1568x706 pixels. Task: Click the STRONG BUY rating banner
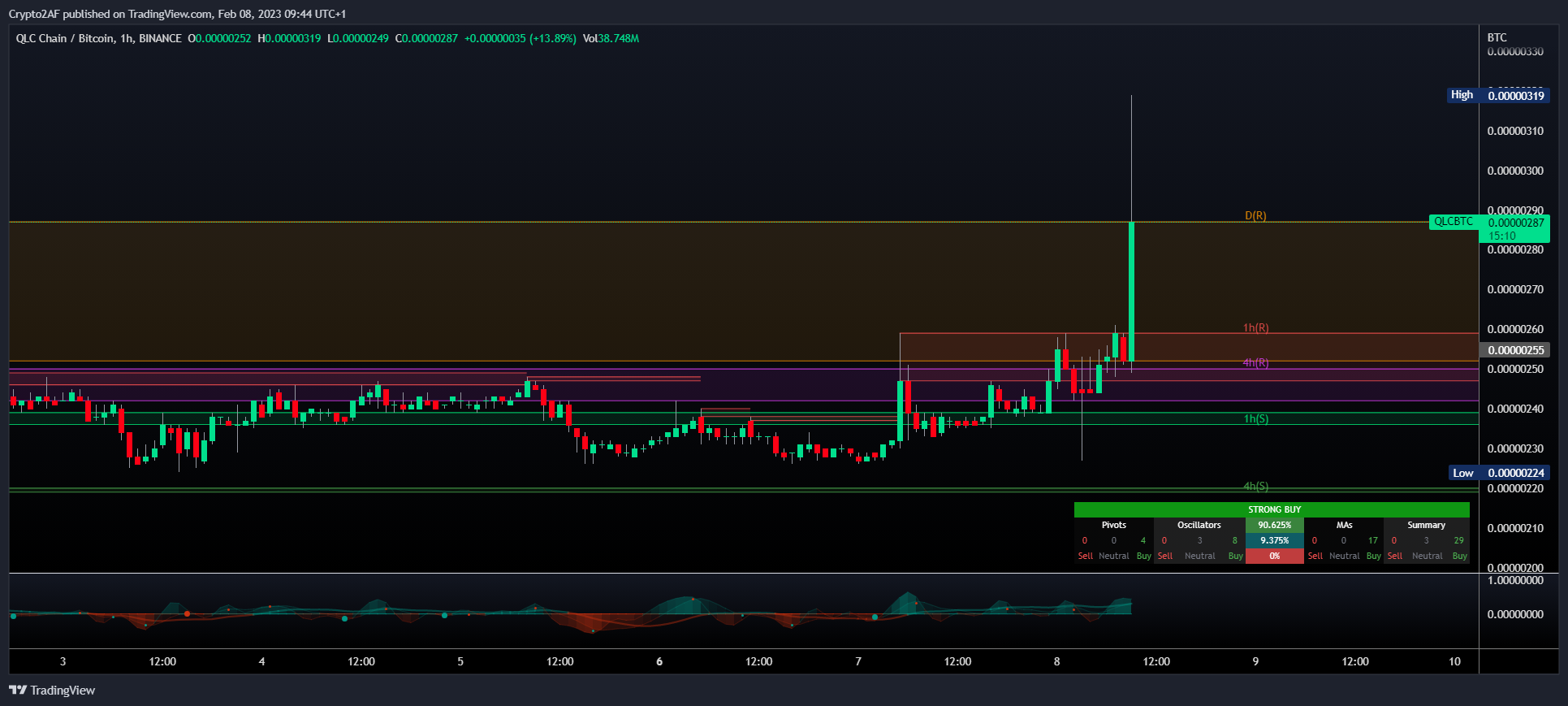(1272, 509)
